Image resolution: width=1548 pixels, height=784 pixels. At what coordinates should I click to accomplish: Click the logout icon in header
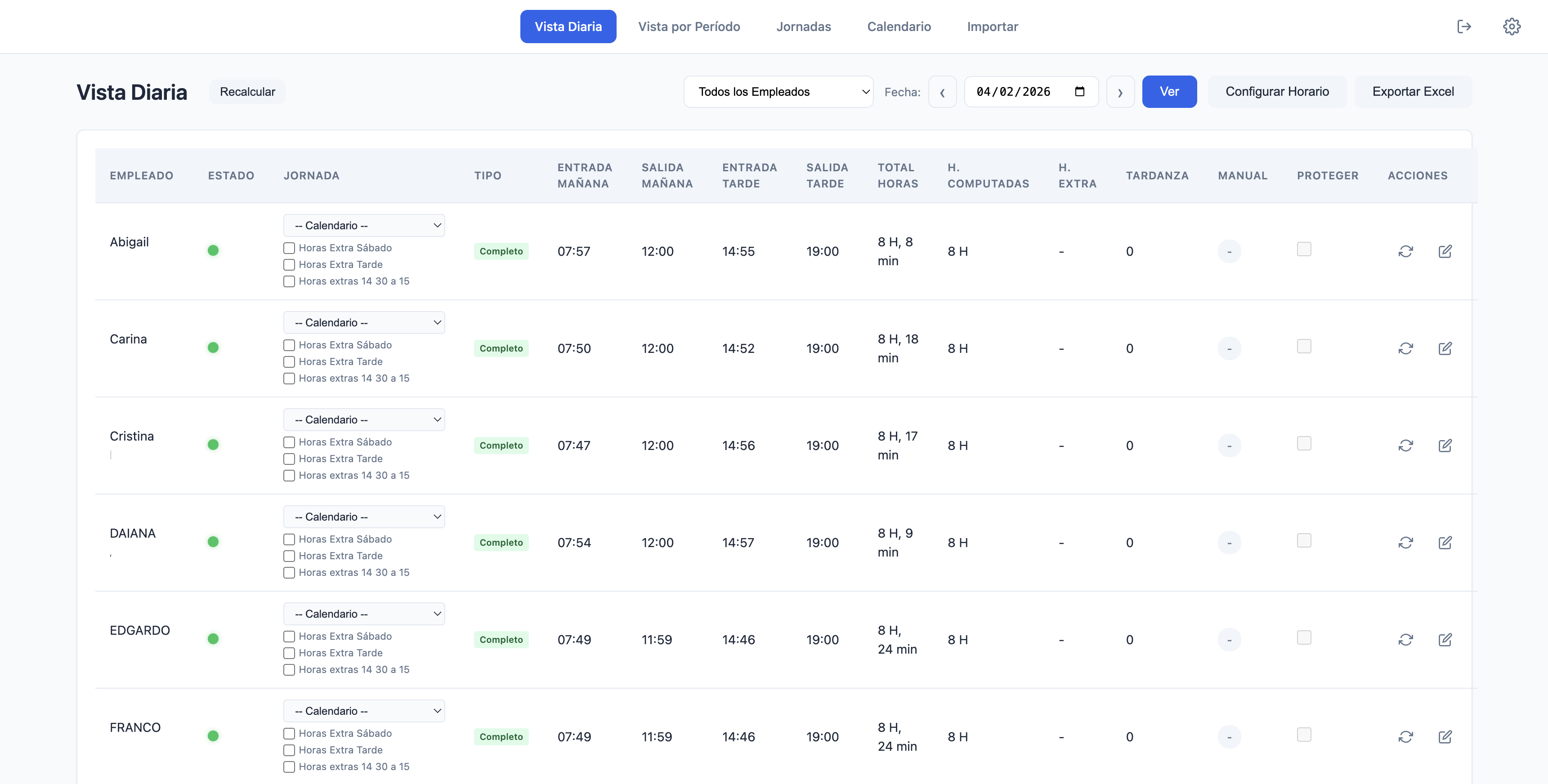pyautogui.click(x=1464, y=27)
